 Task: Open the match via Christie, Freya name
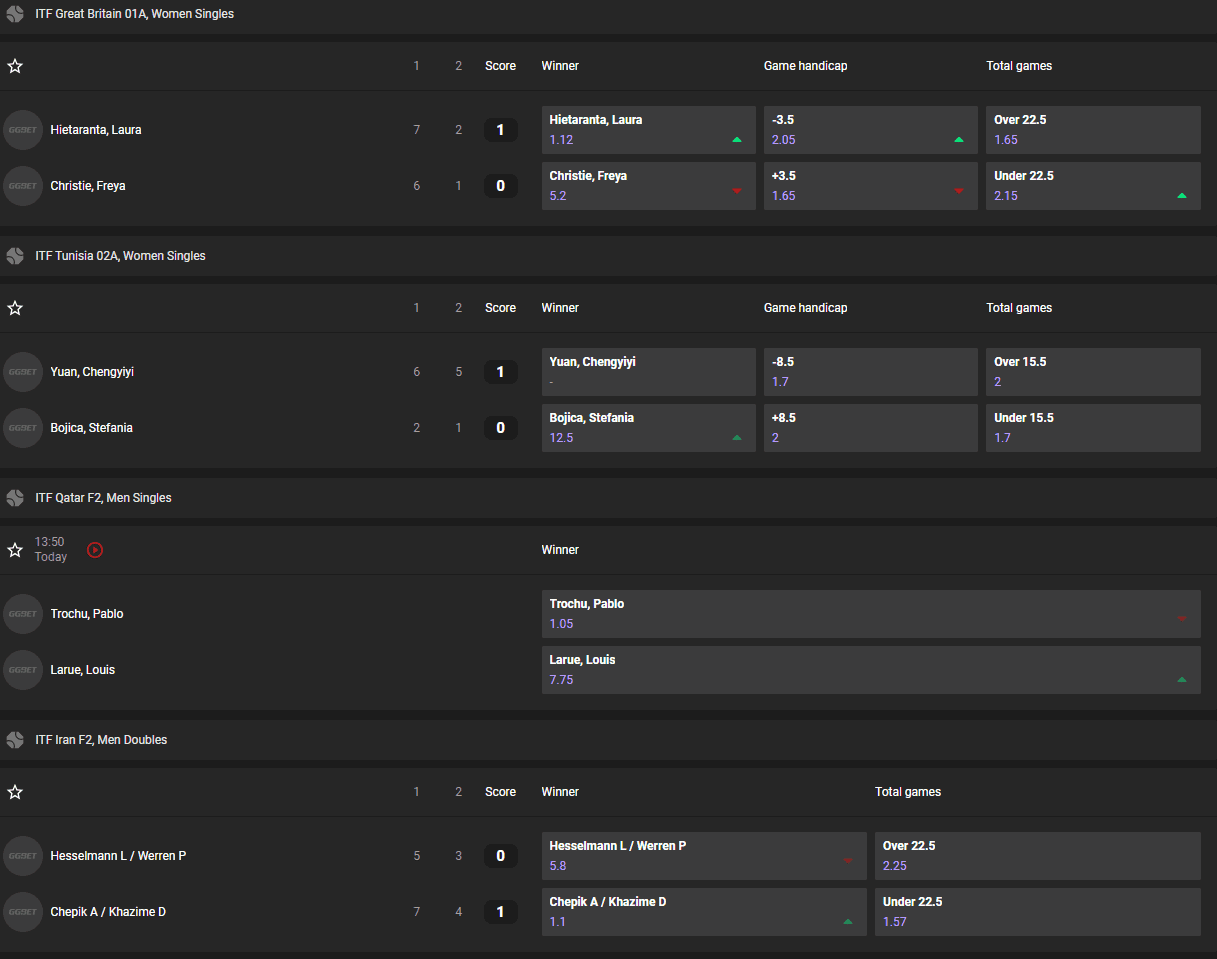coord(88,186)
